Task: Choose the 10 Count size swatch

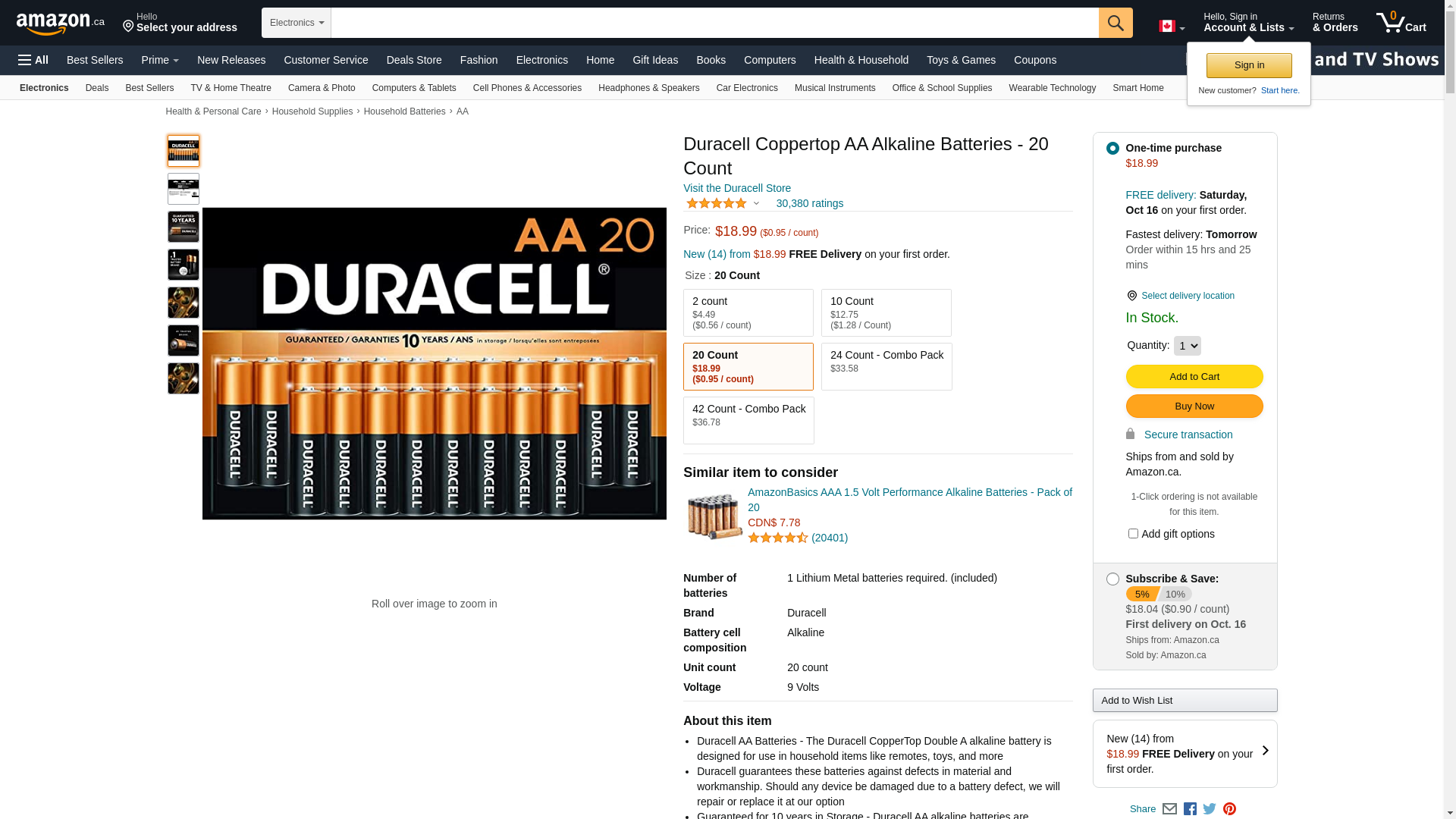Action: [x=886, y=313]
